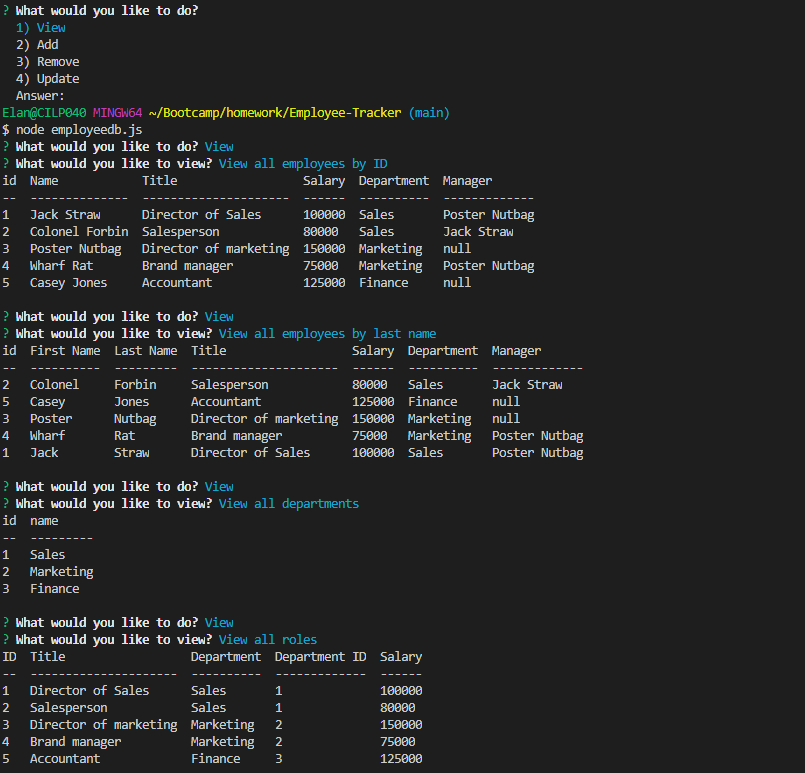Click "View all employees by ID" answer text
Viewport: 805px width, 773px height.
click(305, 163)
